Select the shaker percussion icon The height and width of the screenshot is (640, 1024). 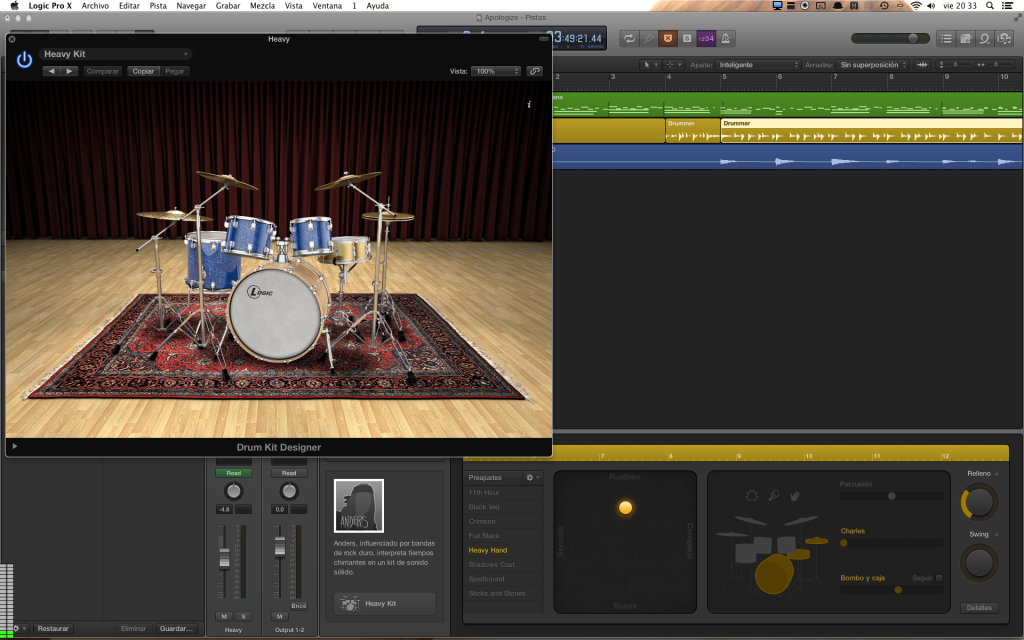[x=774, y=496]
